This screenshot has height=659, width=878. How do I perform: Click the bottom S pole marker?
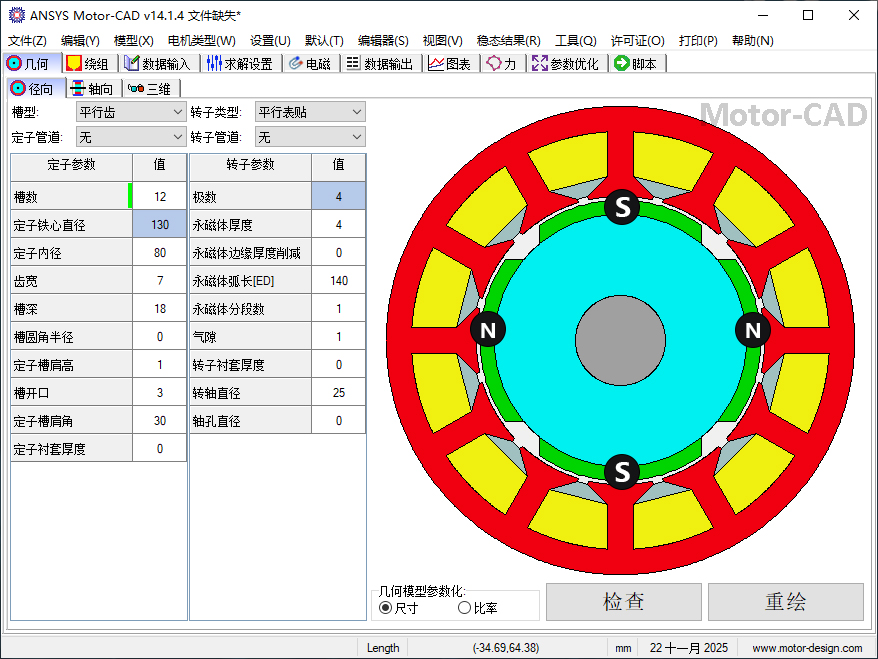622,471
